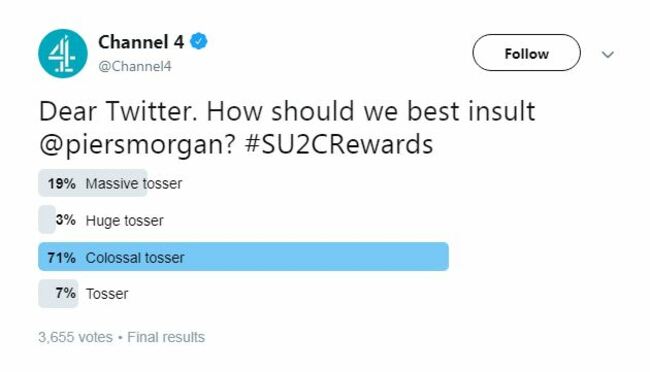Click the blue verified badge
This screenshot has height=372, width=650.
tap(199, 41)
